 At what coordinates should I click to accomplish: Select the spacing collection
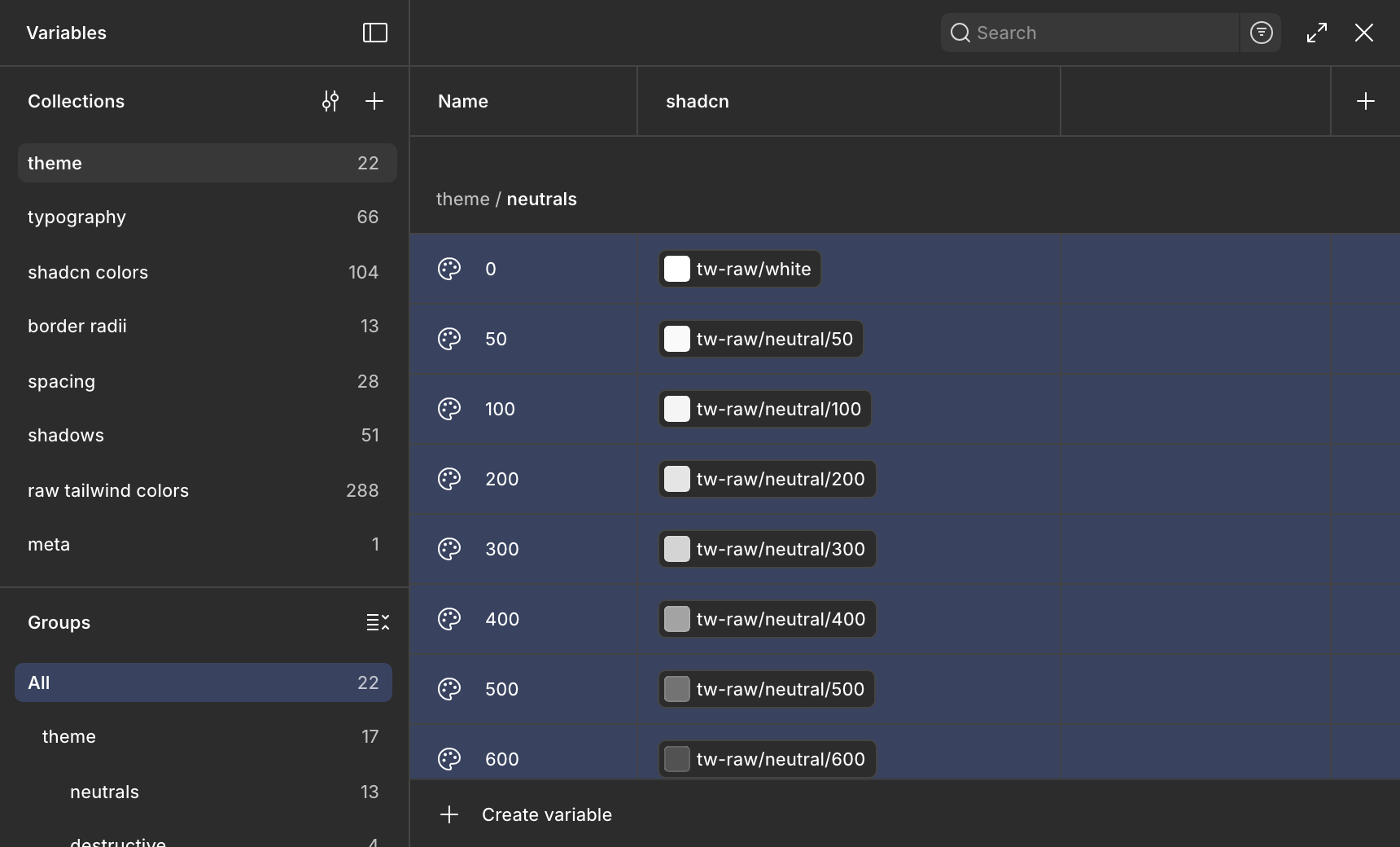coord(207,381)
